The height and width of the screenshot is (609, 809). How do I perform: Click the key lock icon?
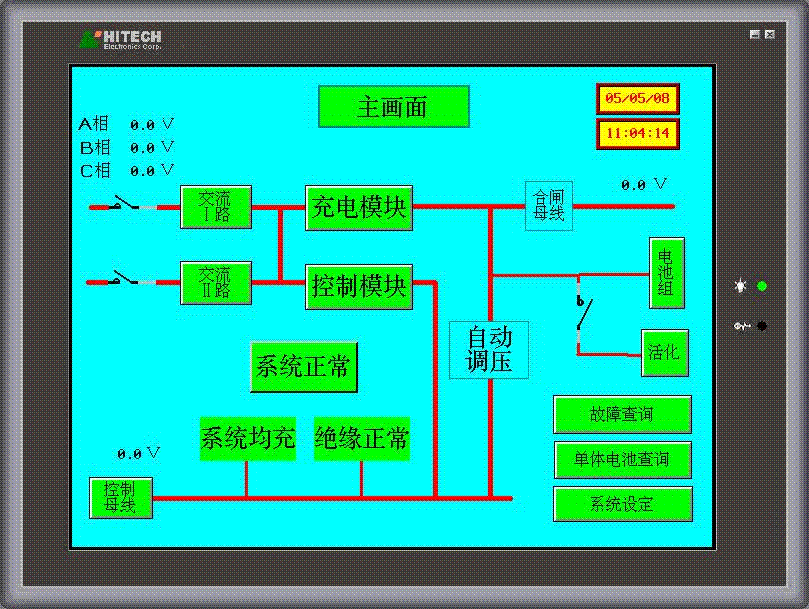[x=741, y=326]
